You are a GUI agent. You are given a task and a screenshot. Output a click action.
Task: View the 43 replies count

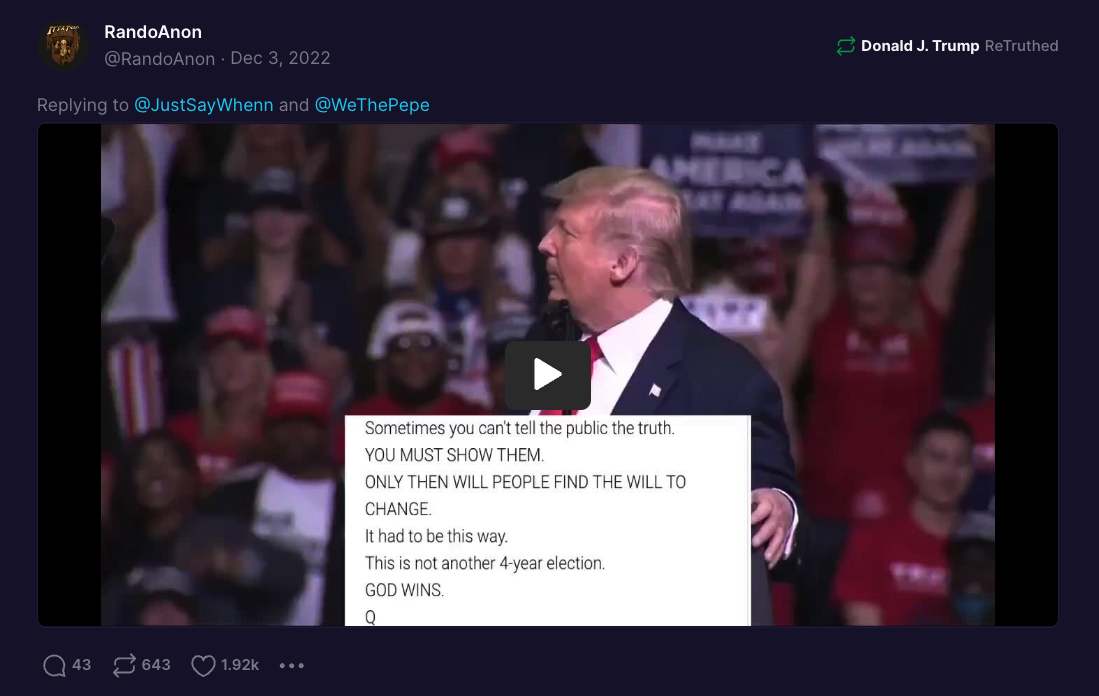point(81,664)
